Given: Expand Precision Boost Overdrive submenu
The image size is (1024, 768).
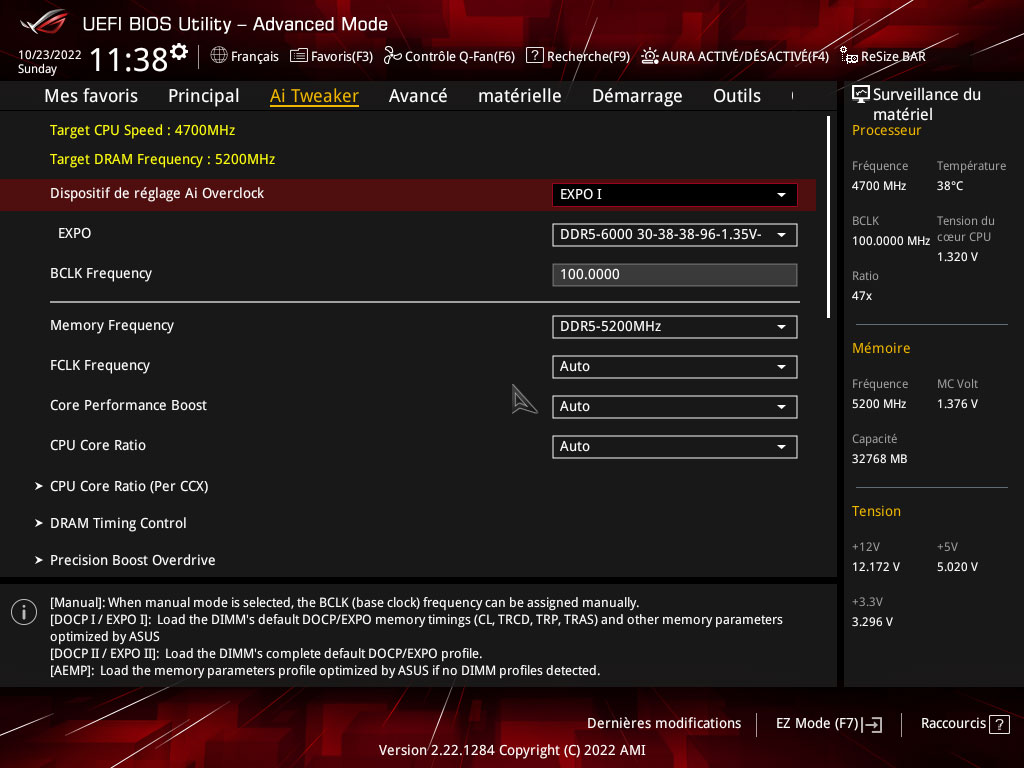Looking at the screenshot, I should tap(132, 560).
